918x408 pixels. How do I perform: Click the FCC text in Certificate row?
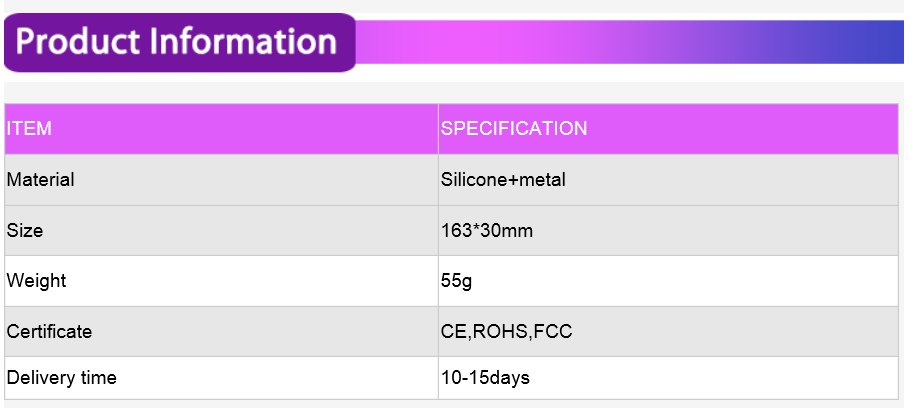(553, 331)
